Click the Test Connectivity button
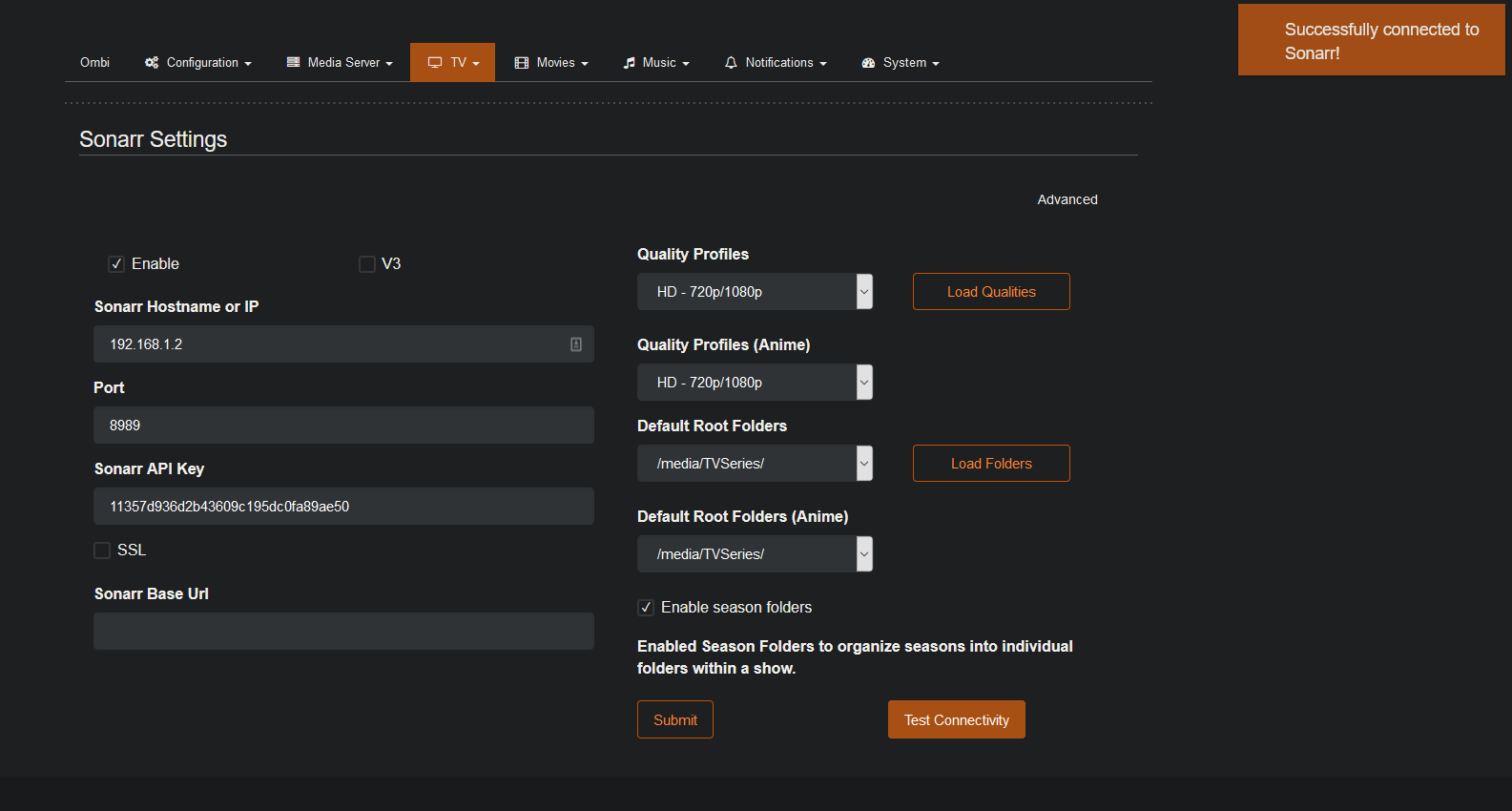 (957, 719)
